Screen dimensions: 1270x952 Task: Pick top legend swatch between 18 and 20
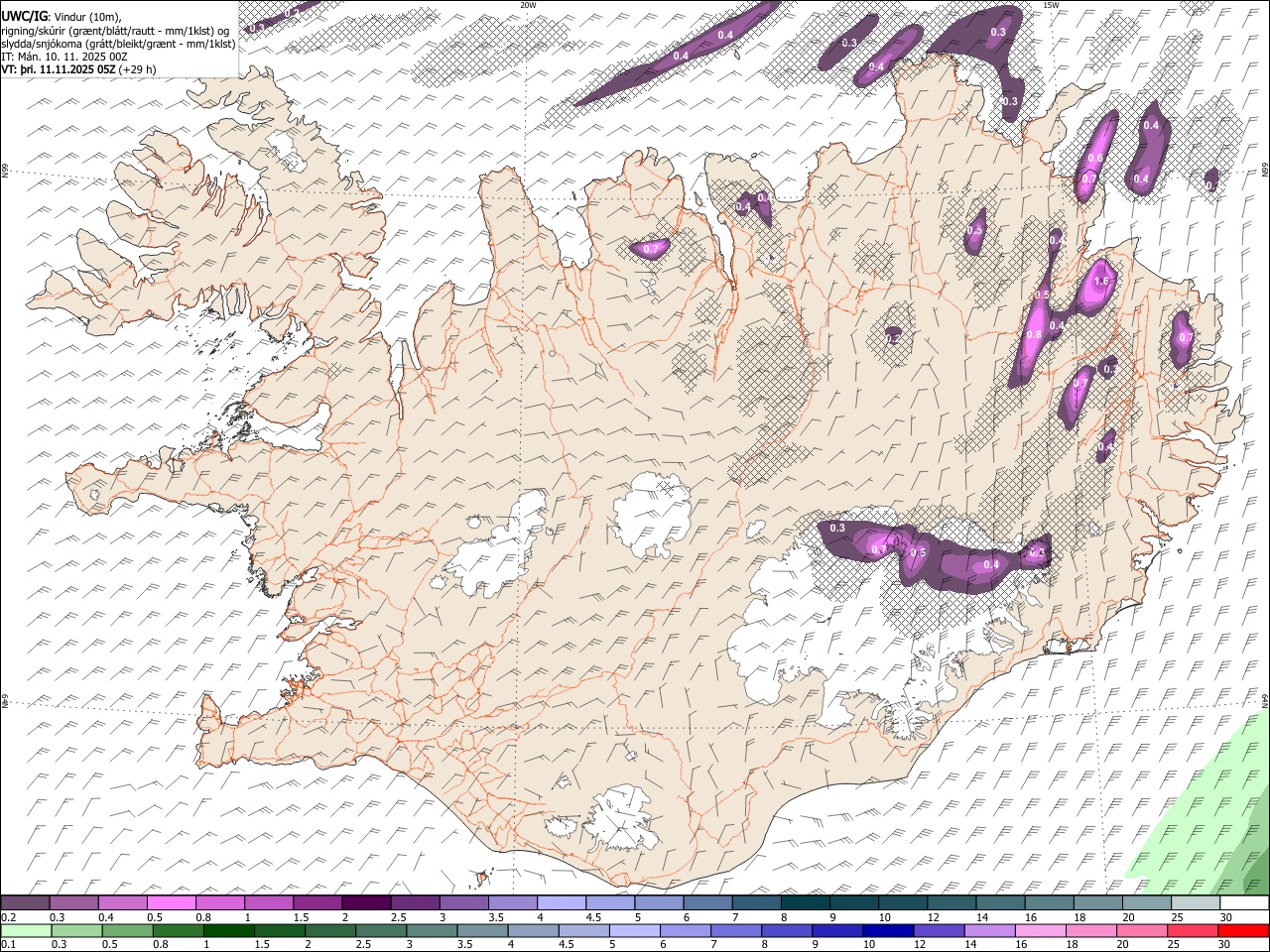coord(1097,902)
